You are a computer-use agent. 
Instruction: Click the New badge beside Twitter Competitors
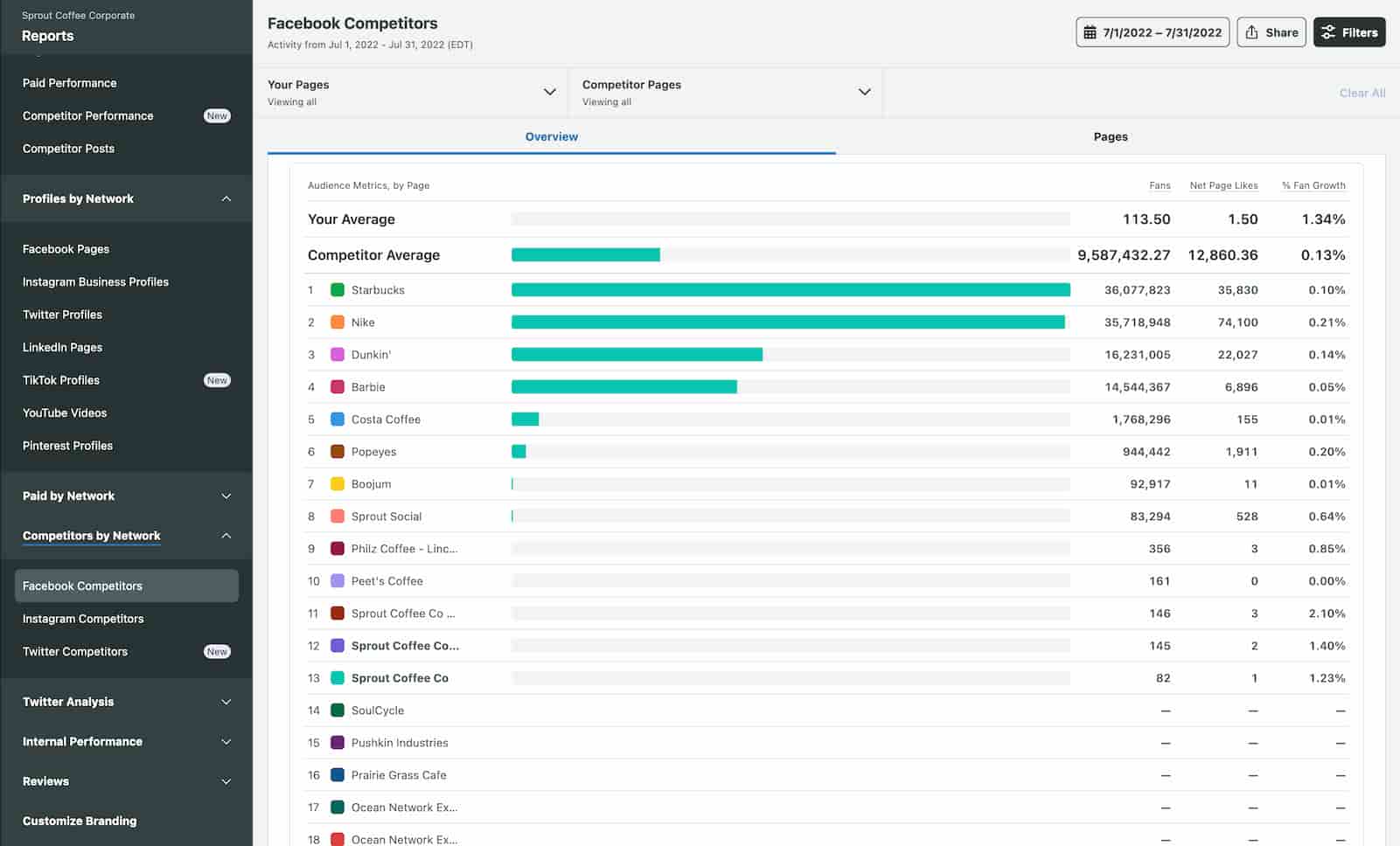coord(216,652)
